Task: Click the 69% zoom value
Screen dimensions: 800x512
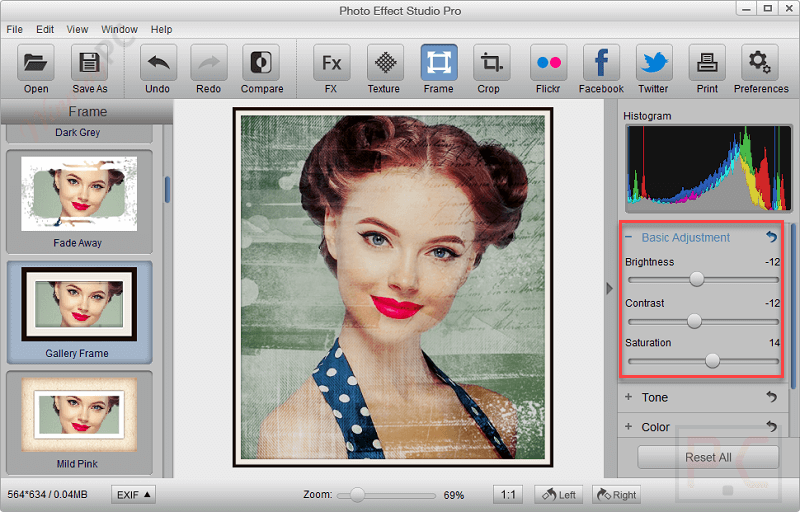Action: pyautogui.click(x=454, y=495)
